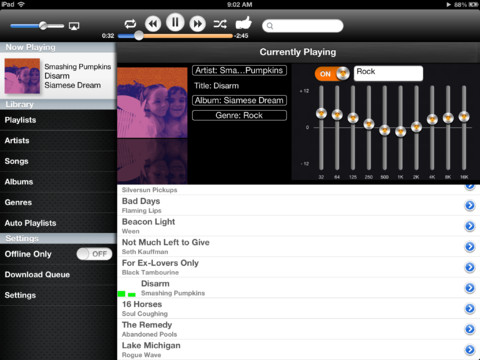The width and height of the screenshot is (480, 360).
Task: Click the song progress scrubber knob
Action: click(139, 36)
